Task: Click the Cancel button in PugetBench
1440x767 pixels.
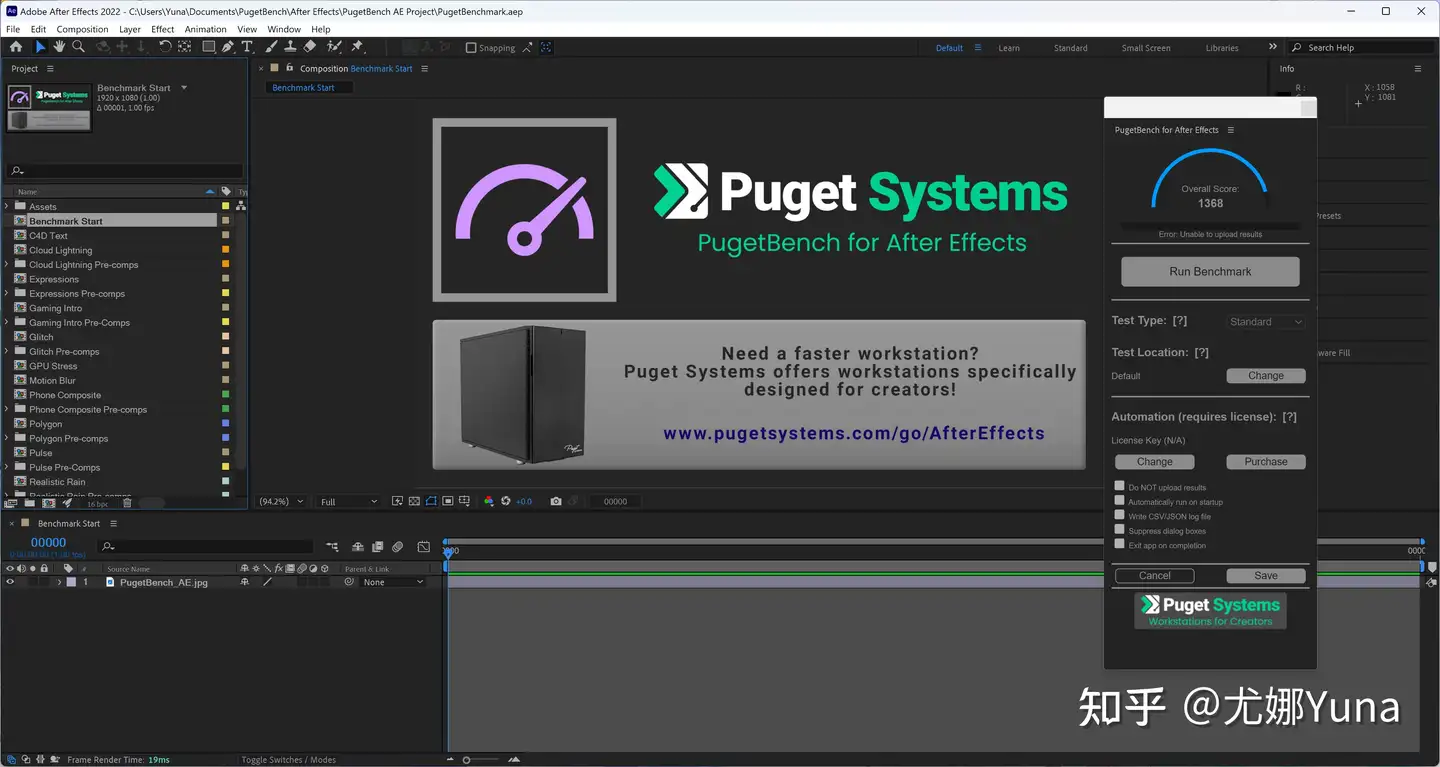Action: [1154, 576]
